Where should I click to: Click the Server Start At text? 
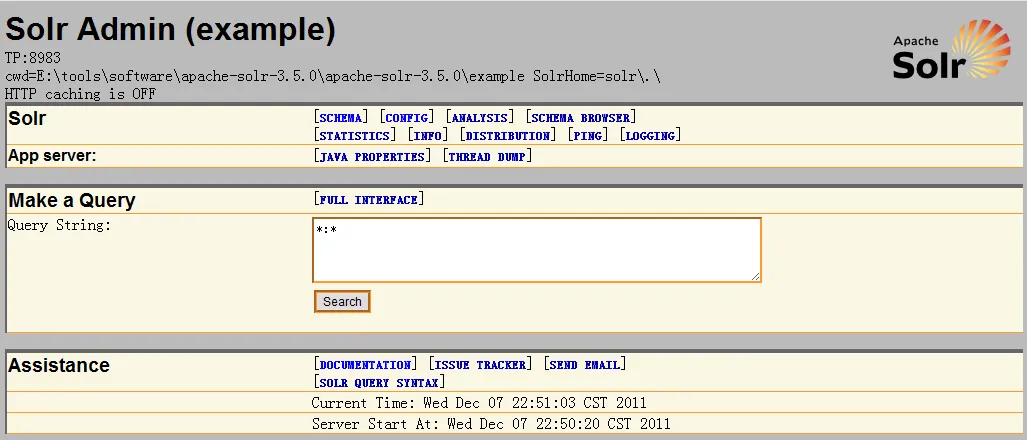491,424
